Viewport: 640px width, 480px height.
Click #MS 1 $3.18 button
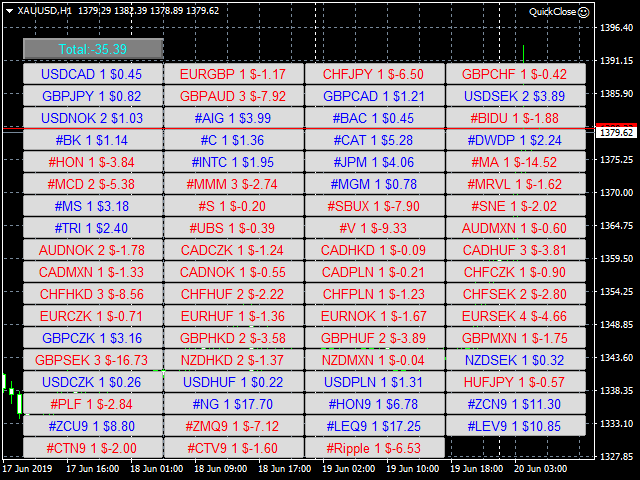[93, 206]
